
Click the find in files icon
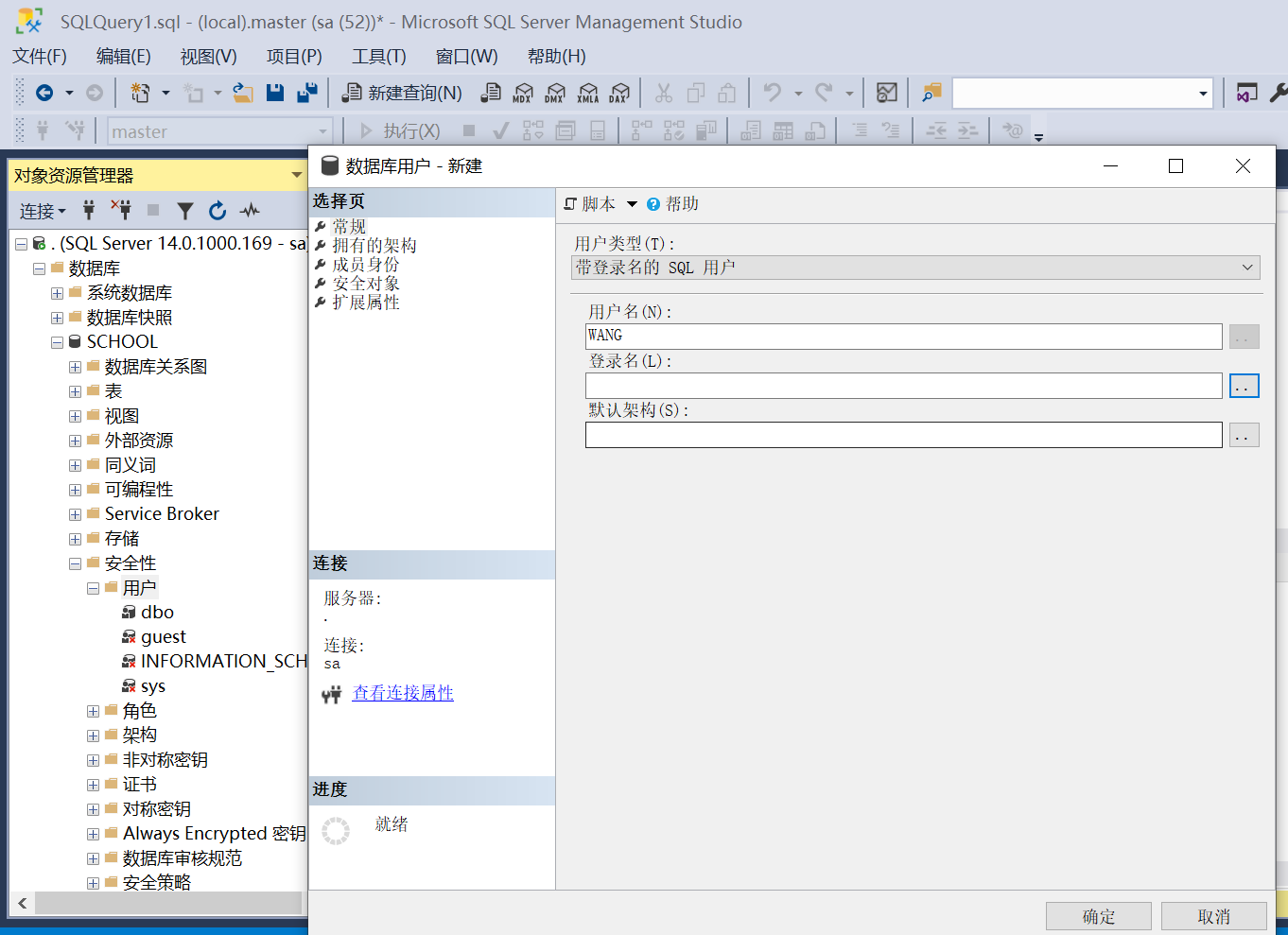tap(931, 93)
